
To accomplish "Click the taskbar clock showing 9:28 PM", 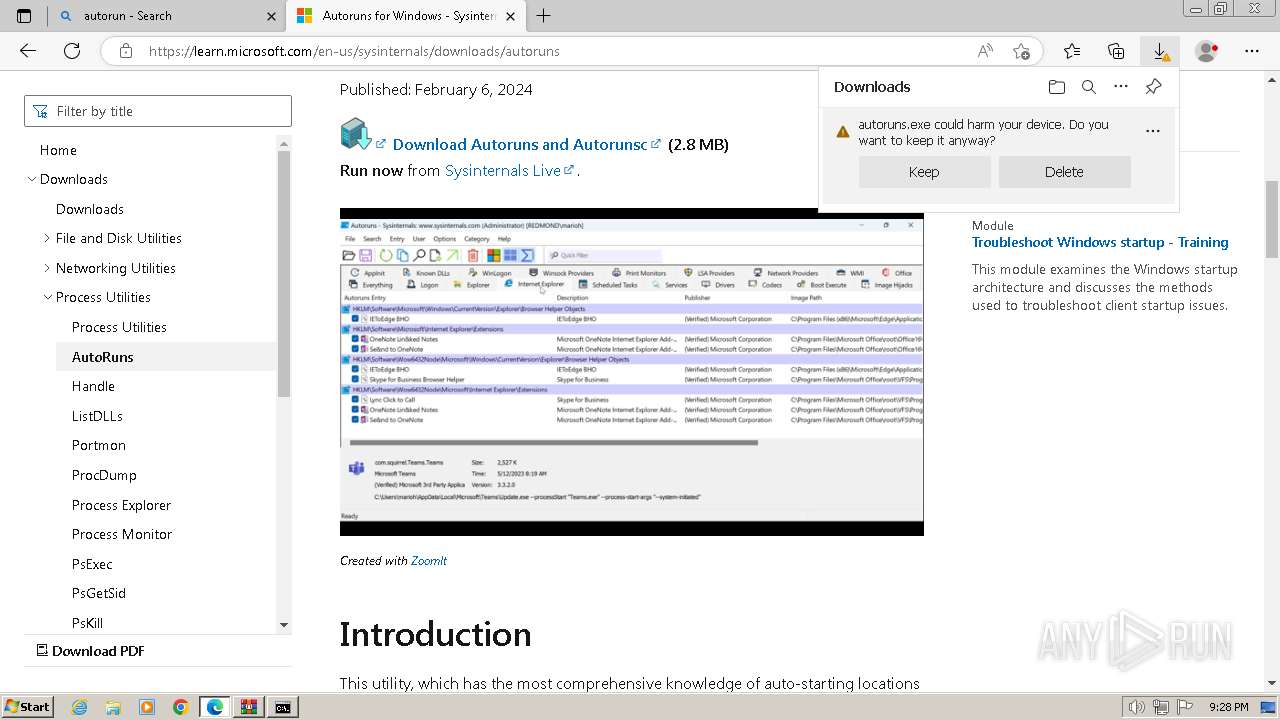I will [1228, 707].
